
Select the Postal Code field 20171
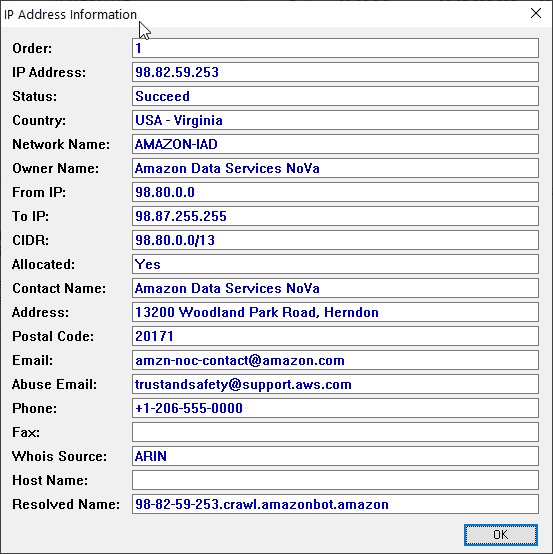(x=335, y=336)
